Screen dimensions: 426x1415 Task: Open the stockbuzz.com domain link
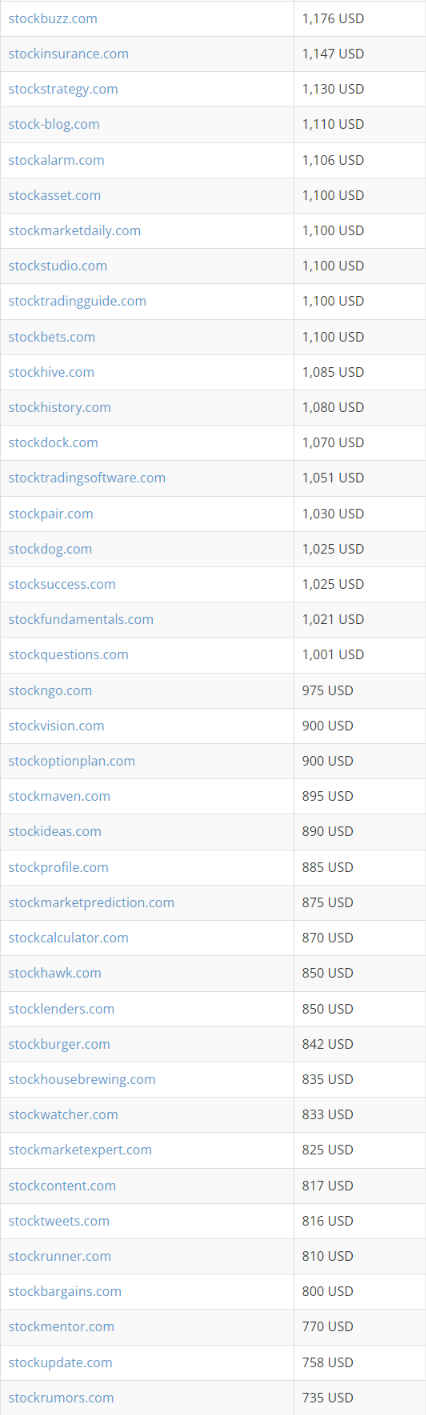(53, 18)
